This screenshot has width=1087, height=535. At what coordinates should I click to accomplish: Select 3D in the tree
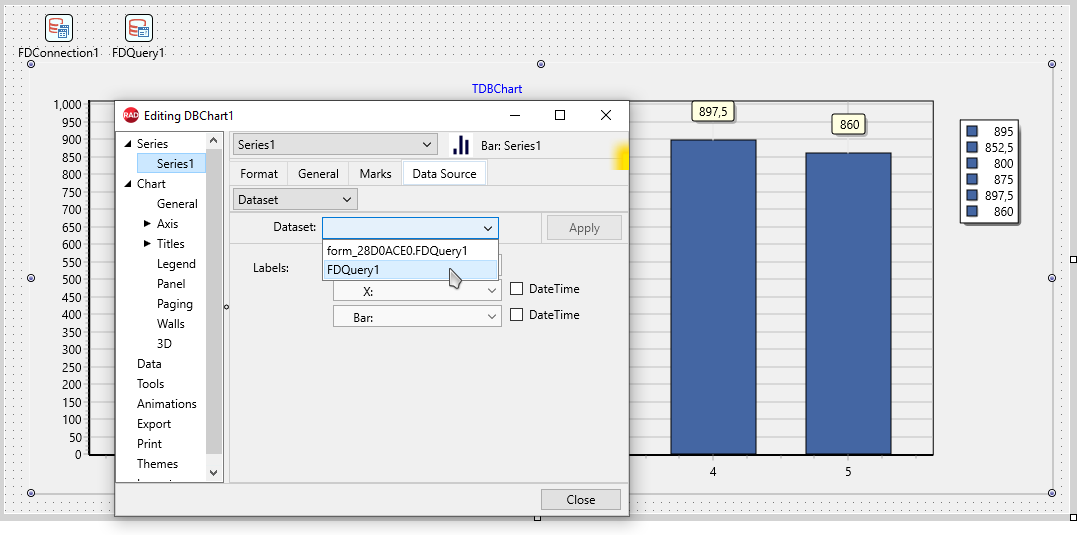pos(164,344)
